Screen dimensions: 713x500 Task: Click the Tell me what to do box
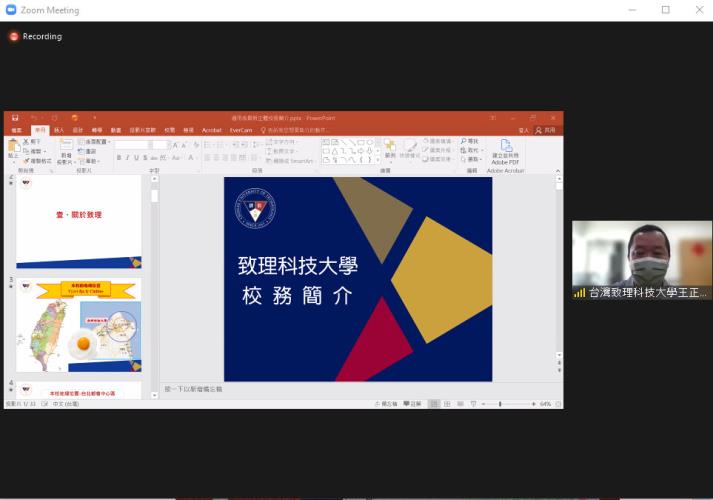click(294, 130)
